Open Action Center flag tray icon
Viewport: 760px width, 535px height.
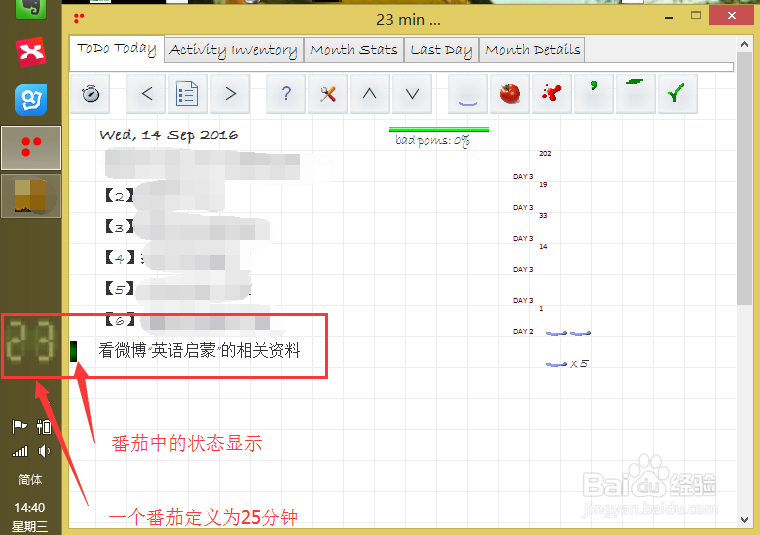click(19, 427)
